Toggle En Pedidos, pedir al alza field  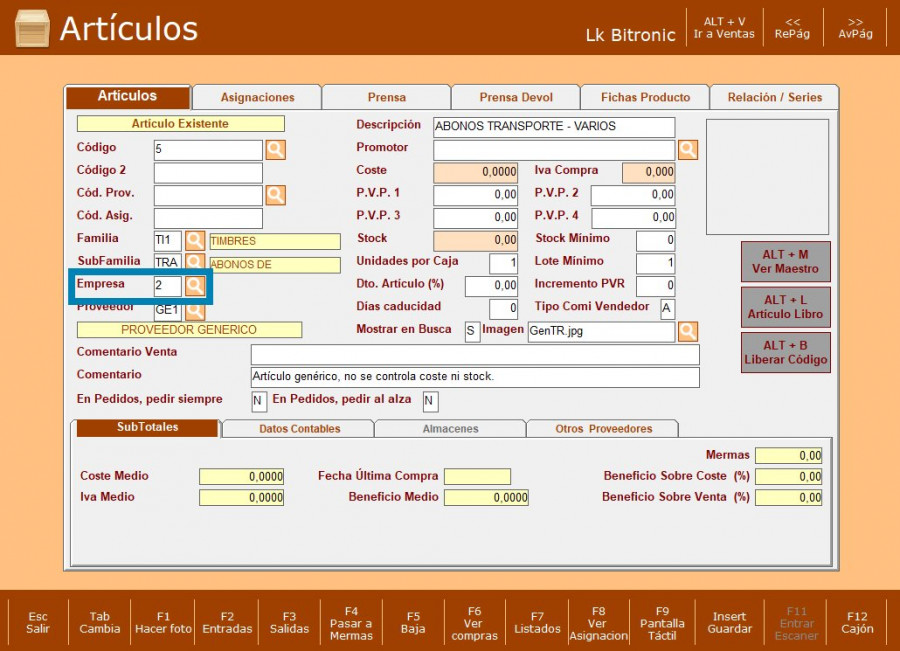[x=430, y=402]
